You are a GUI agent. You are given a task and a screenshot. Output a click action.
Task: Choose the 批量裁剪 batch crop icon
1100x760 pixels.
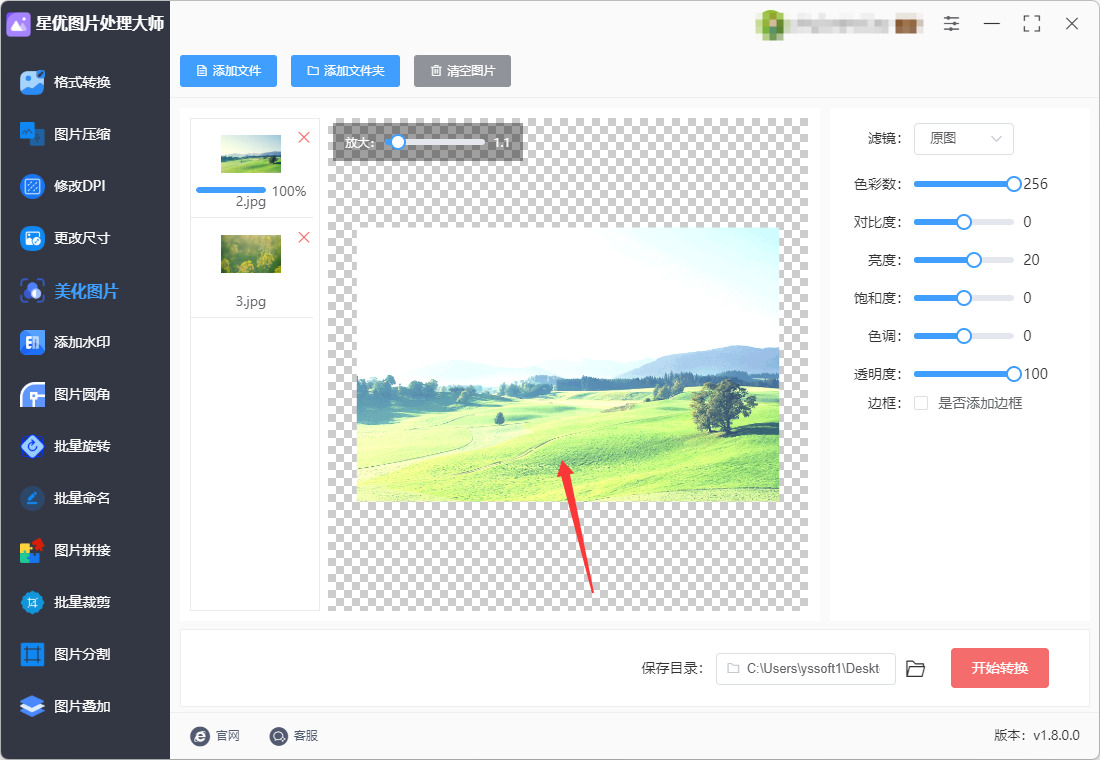click(x=32, y=602)
